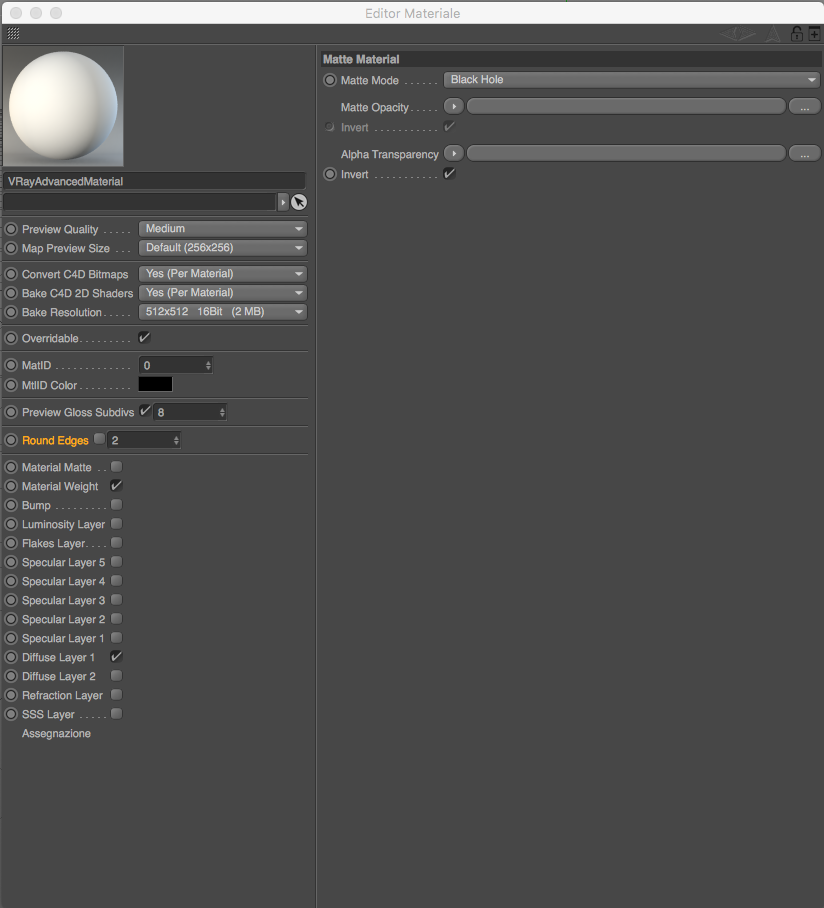Toggle Alpha Transparency Invert checkbox

pos(449,173)
